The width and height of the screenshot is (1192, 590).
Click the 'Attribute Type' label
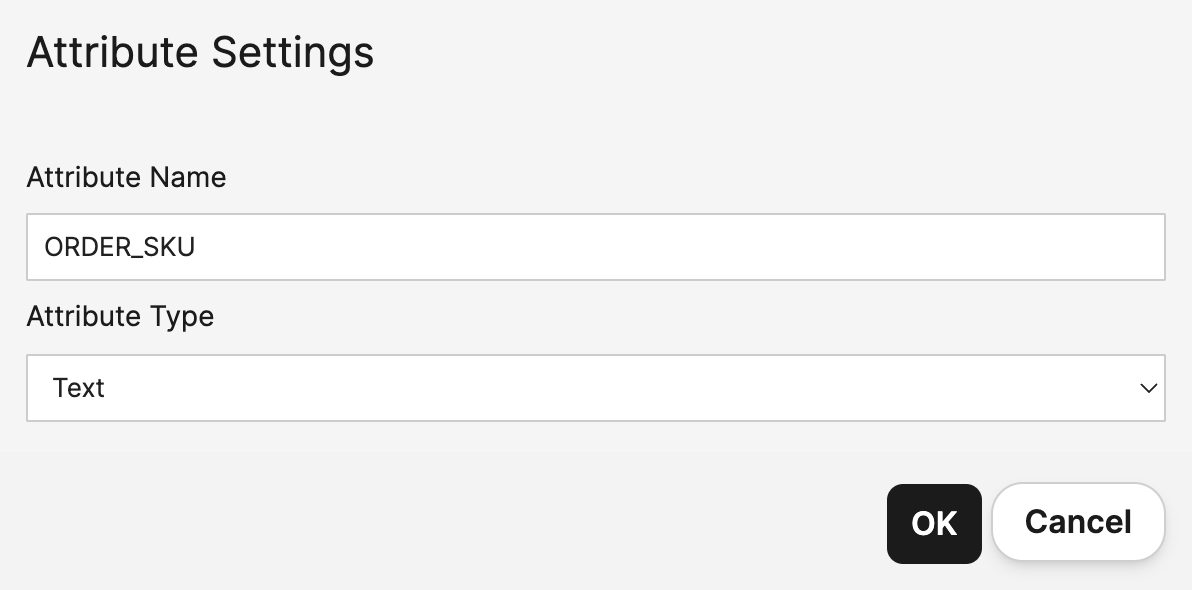pos(120,316)
